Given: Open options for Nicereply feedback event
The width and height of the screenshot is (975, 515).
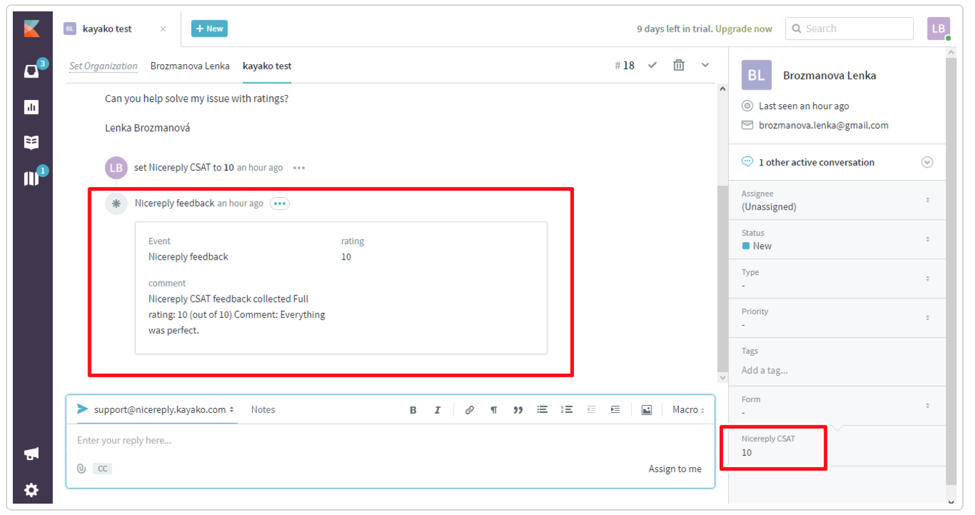Looking at the screenshot, I should (280, 203).
